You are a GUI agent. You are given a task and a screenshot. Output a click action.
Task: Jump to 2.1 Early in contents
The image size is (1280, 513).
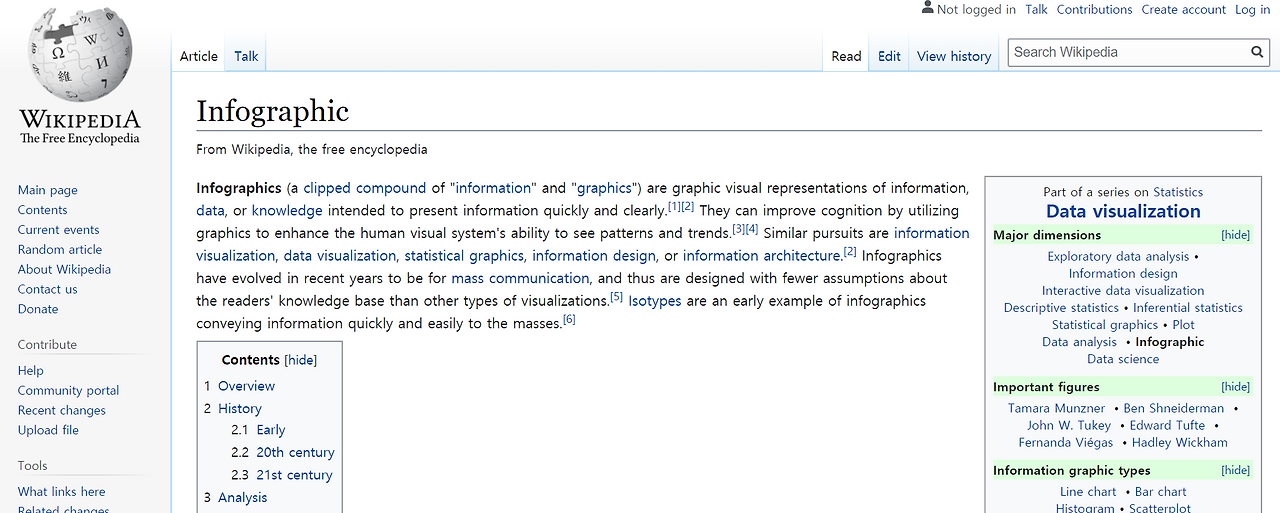coord(258,430)
